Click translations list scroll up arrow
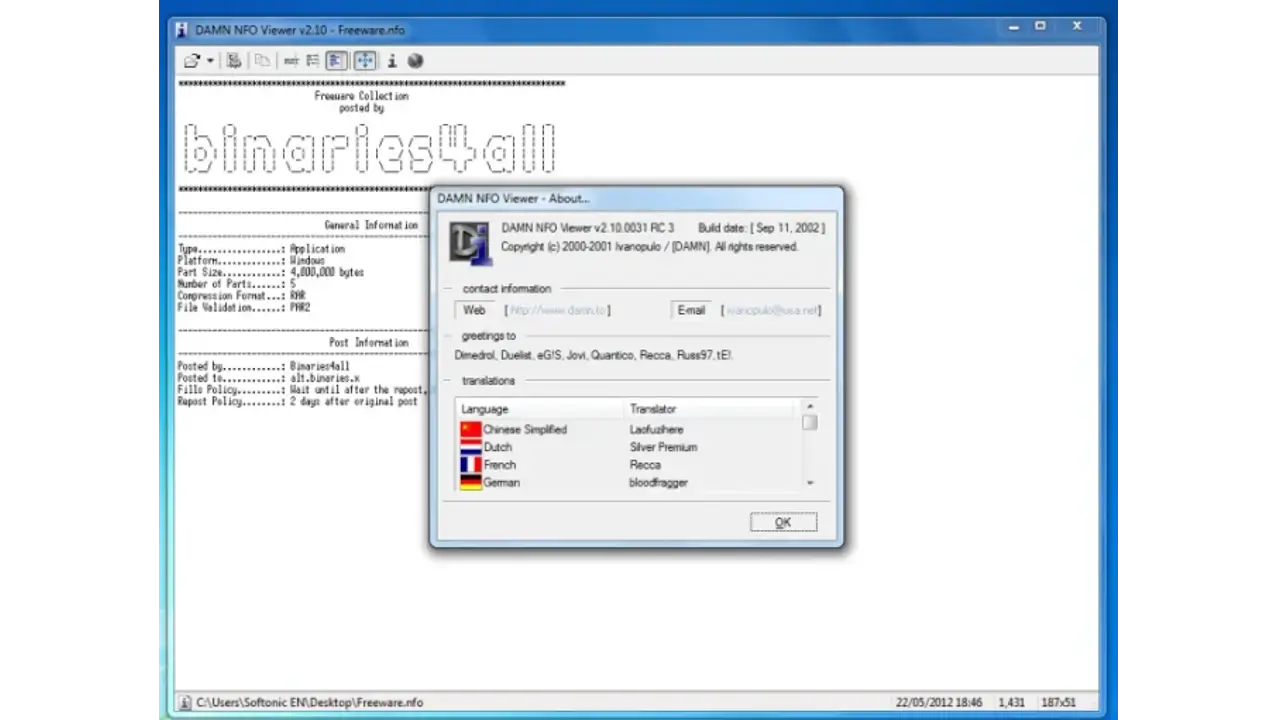1280x720 pixels. point(809,406)
